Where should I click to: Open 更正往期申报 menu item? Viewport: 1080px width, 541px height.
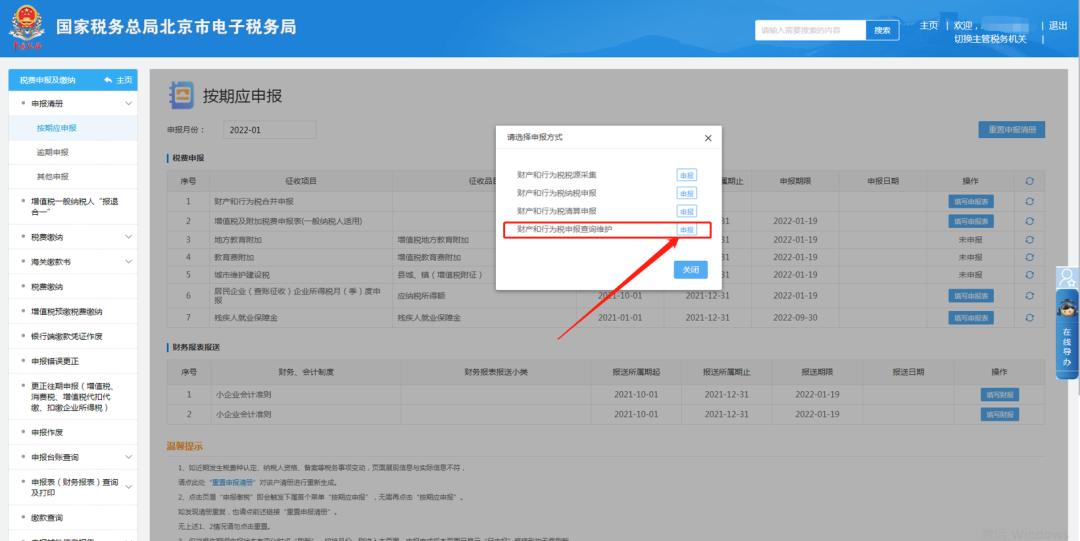click(73, 397)
